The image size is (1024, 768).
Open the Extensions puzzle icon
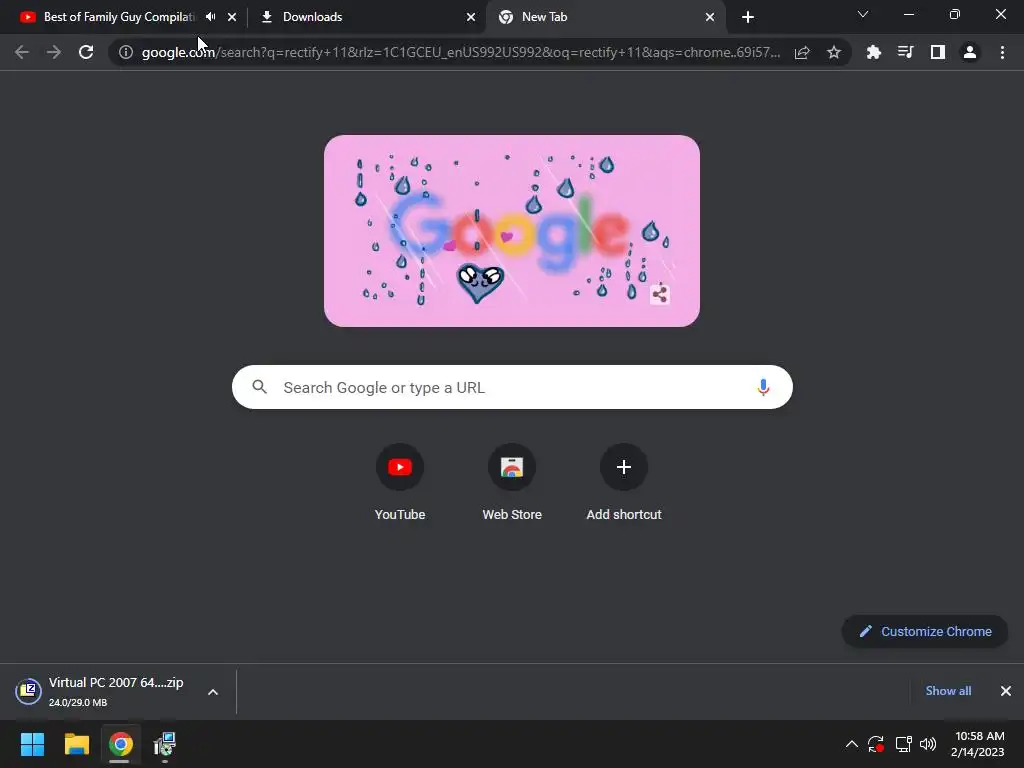pyautogui.click(x=874, y=52)
